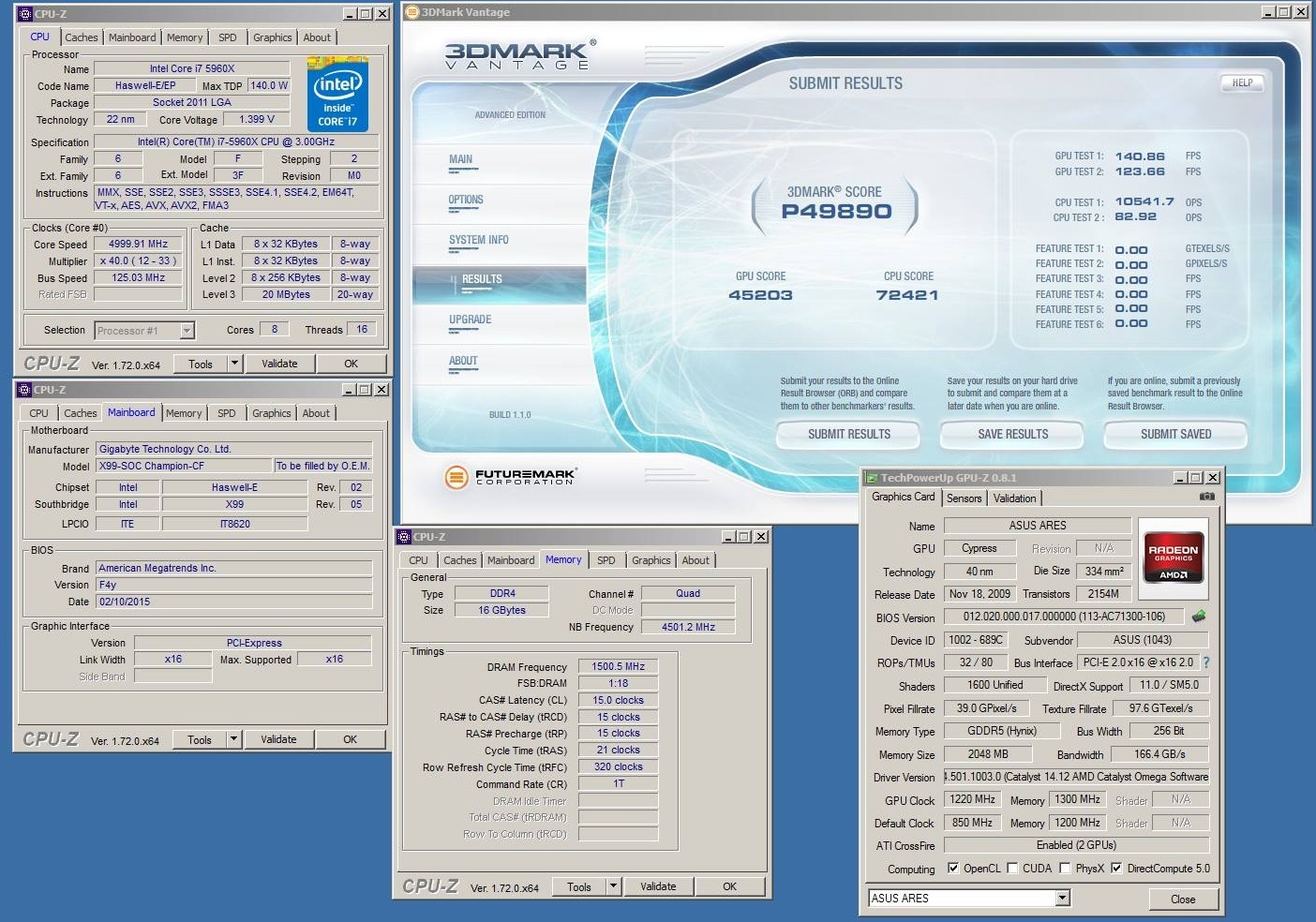
Task: Click Validate in top CPU-Z window
Action: click(279, 364)
